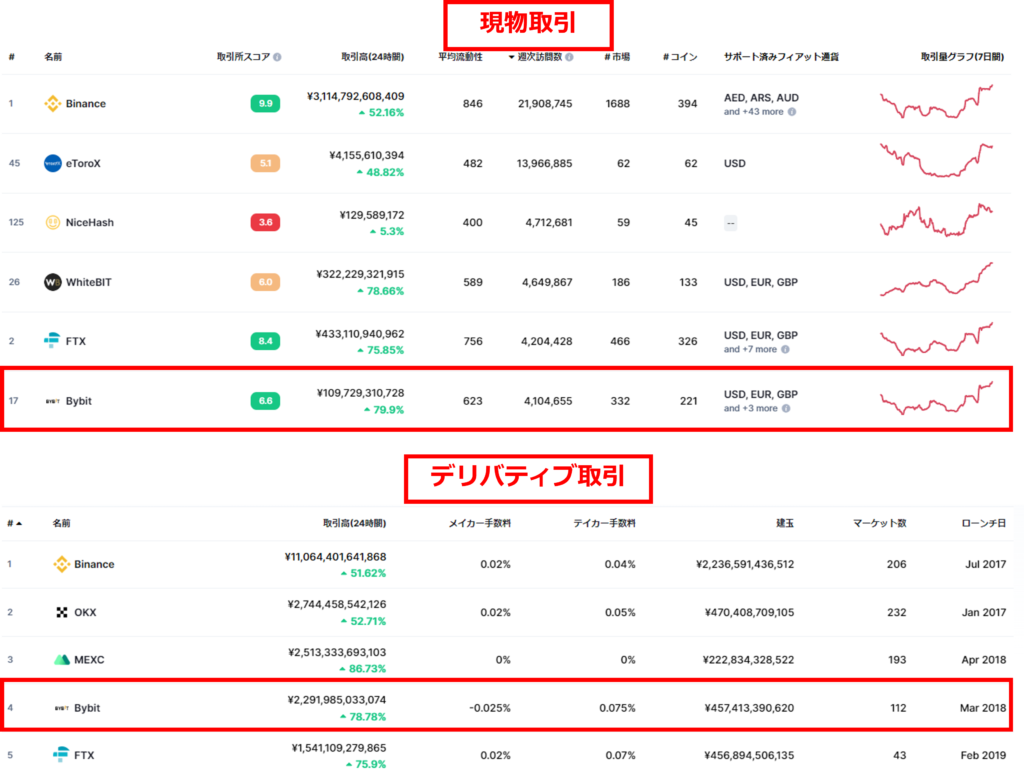Open Bybit 7-day volume graph

(936, 398)
